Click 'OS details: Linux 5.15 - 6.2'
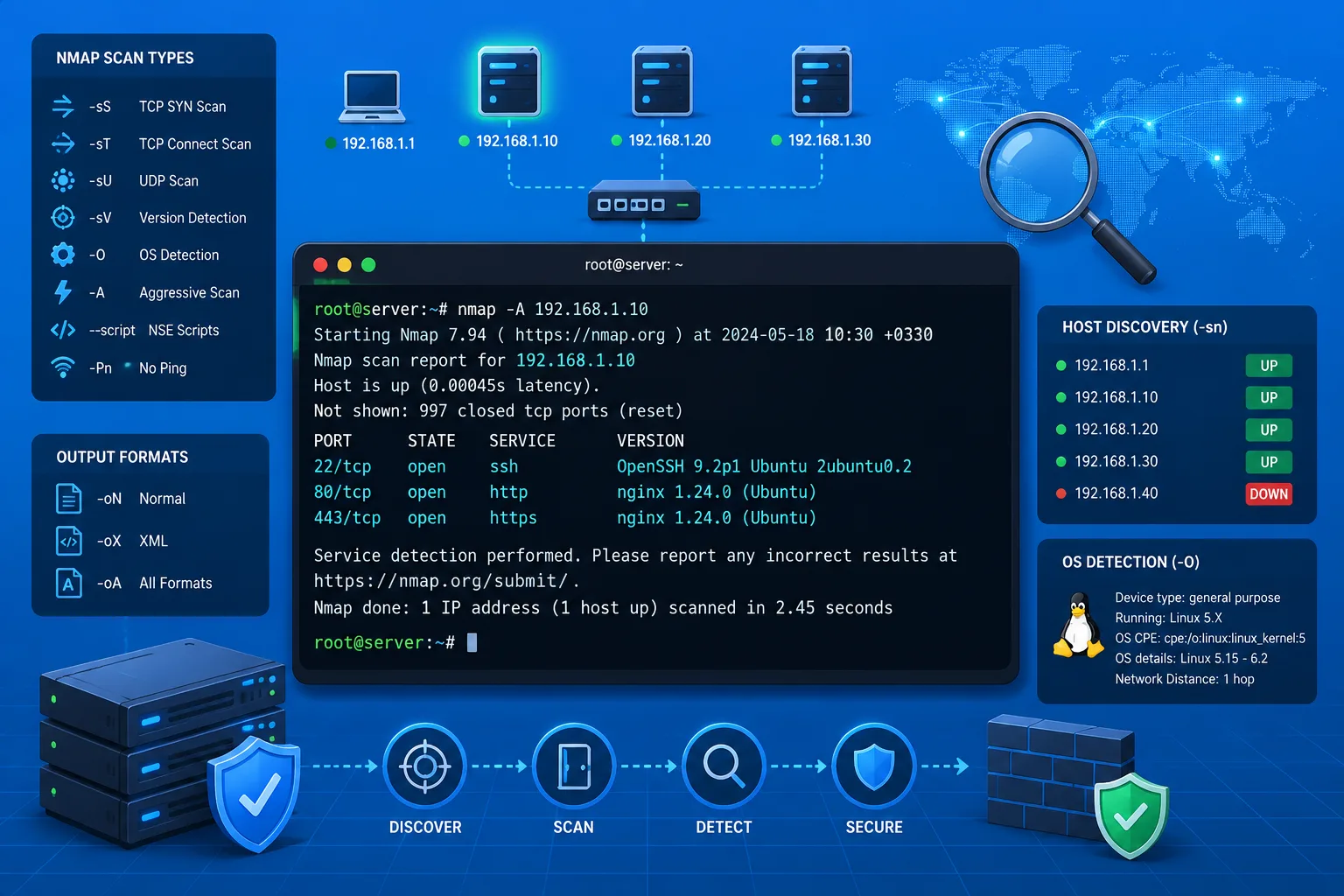The height and width of the screenshot is (896, 1344). point(1191,658)
